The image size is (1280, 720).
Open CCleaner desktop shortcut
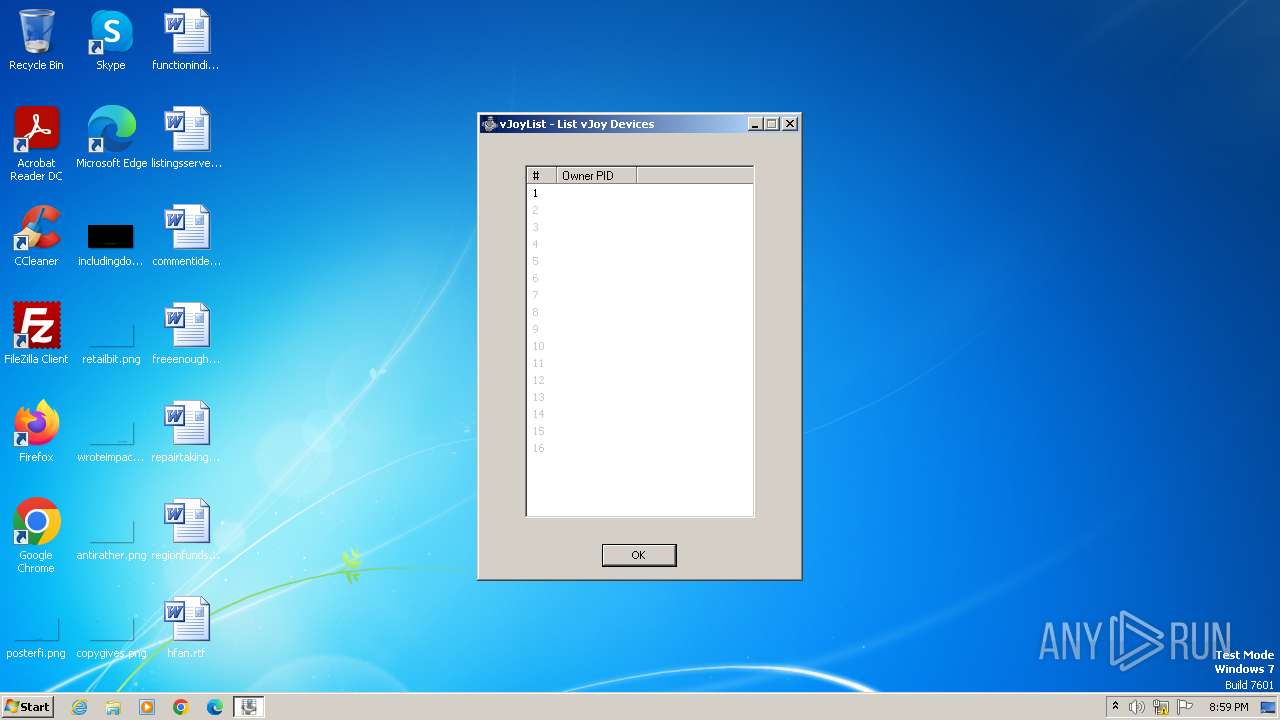(36, 236)
